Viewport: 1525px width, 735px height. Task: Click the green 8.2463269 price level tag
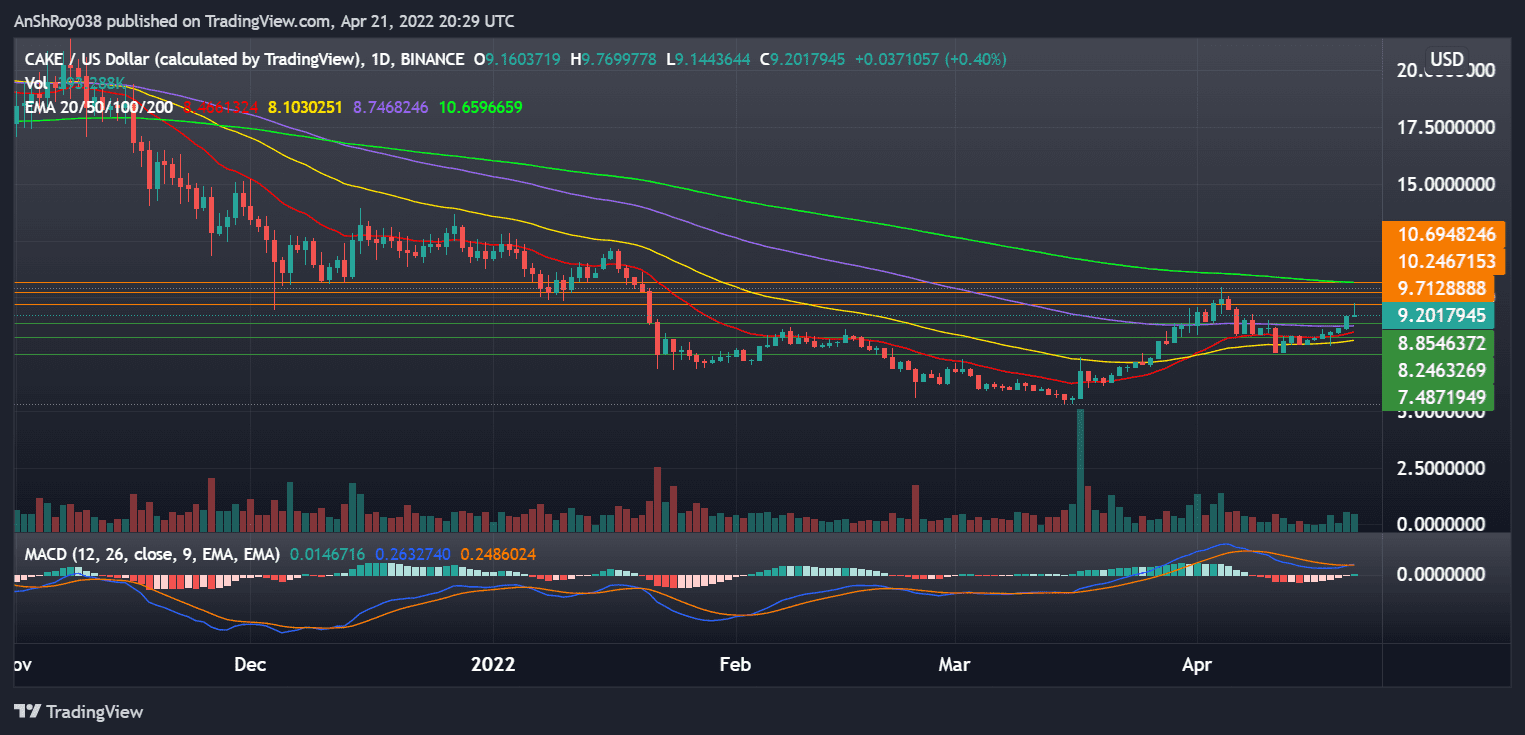pyautogui.click(x=1441, y=370)
